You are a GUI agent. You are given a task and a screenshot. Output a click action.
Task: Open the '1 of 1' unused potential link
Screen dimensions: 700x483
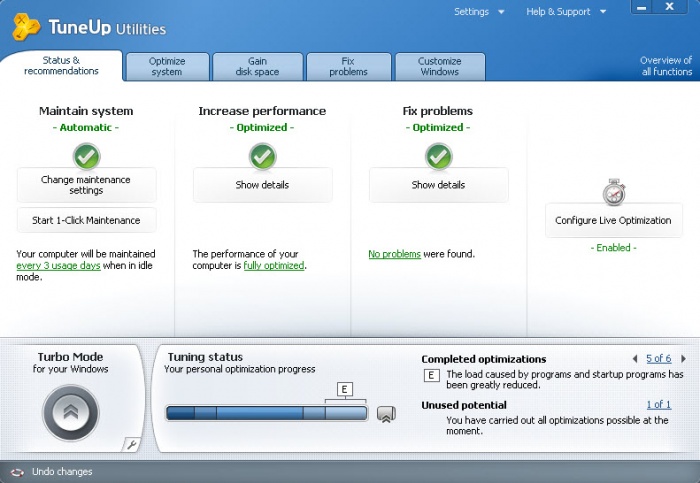(658, 404)
